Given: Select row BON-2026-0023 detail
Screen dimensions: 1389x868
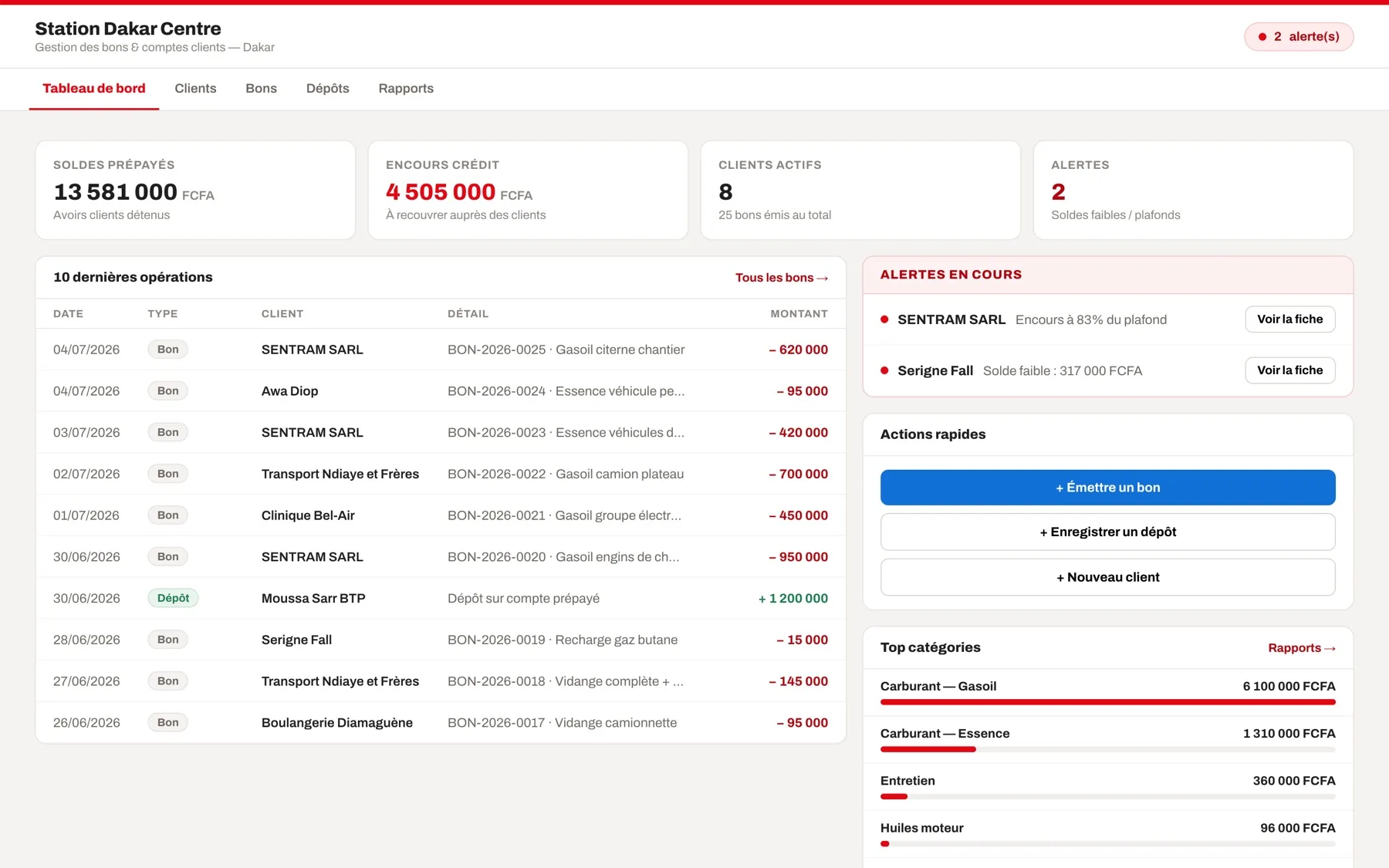Looking at the screenshot, I should pyautogui.click(x=566, y=433).
